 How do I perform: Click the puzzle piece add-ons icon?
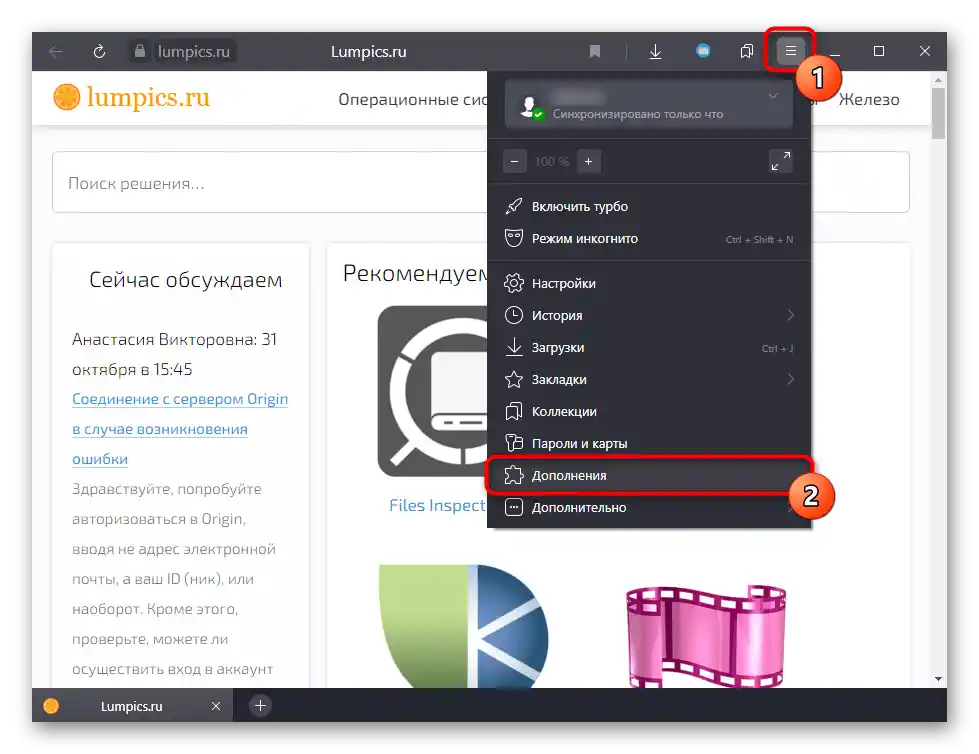coord(514,475)
